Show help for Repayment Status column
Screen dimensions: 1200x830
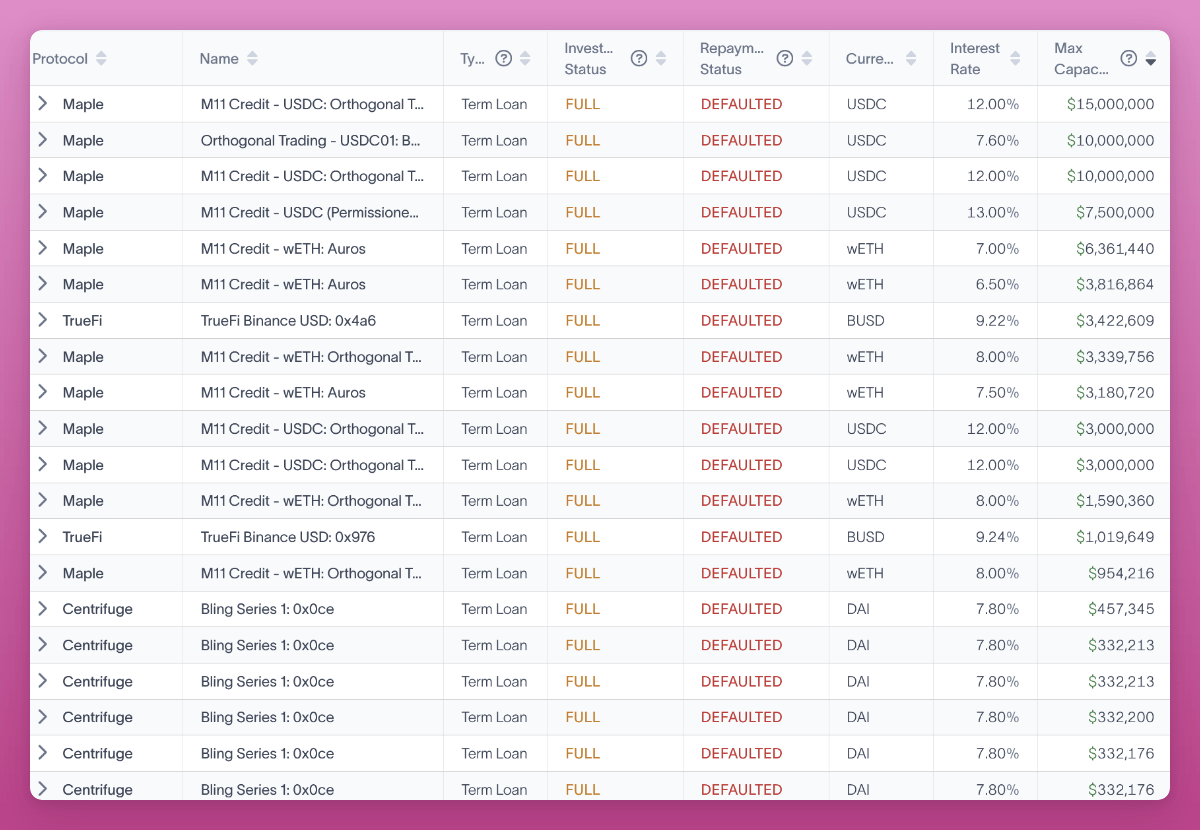click(785, 59)
